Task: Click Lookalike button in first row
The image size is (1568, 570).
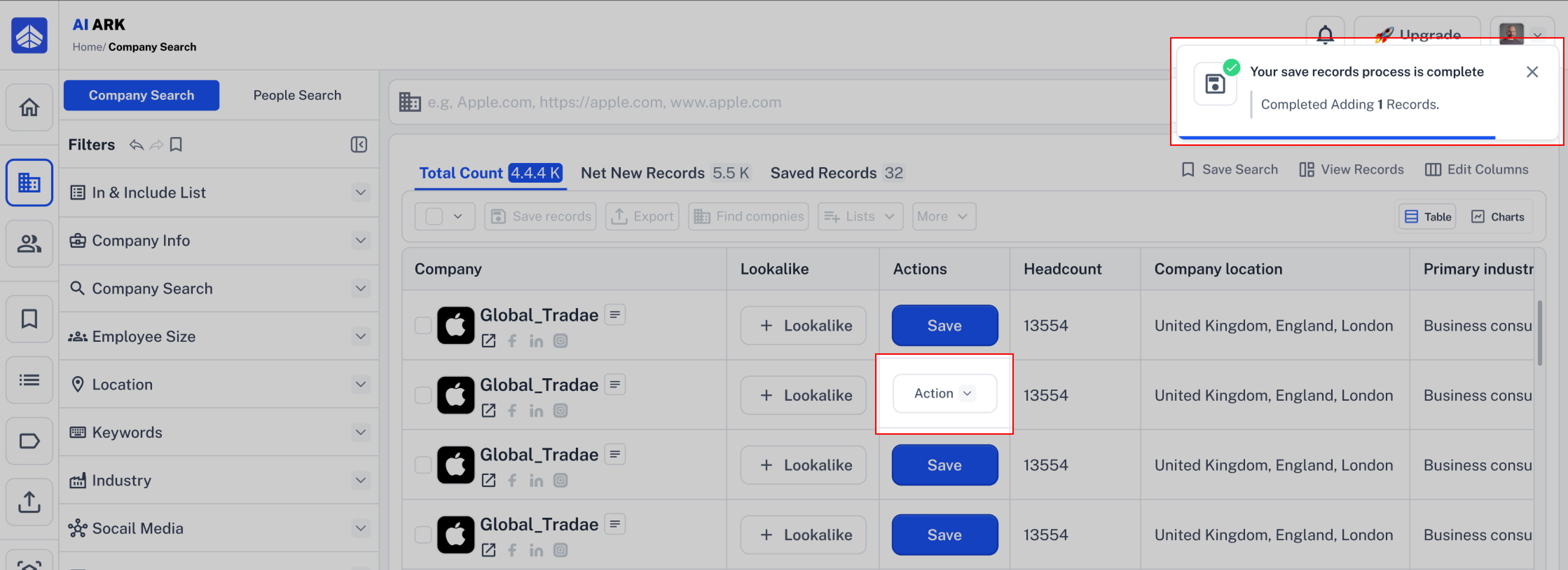Action: tap(804, 325)
